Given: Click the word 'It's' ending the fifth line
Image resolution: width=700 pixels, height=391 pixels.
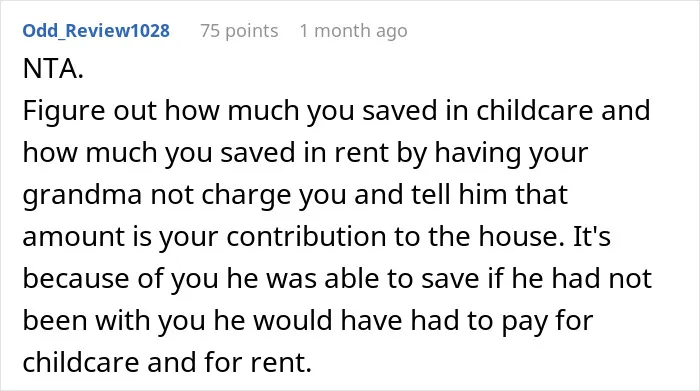Looking at the screenshot, I should (x=592, y=236).
